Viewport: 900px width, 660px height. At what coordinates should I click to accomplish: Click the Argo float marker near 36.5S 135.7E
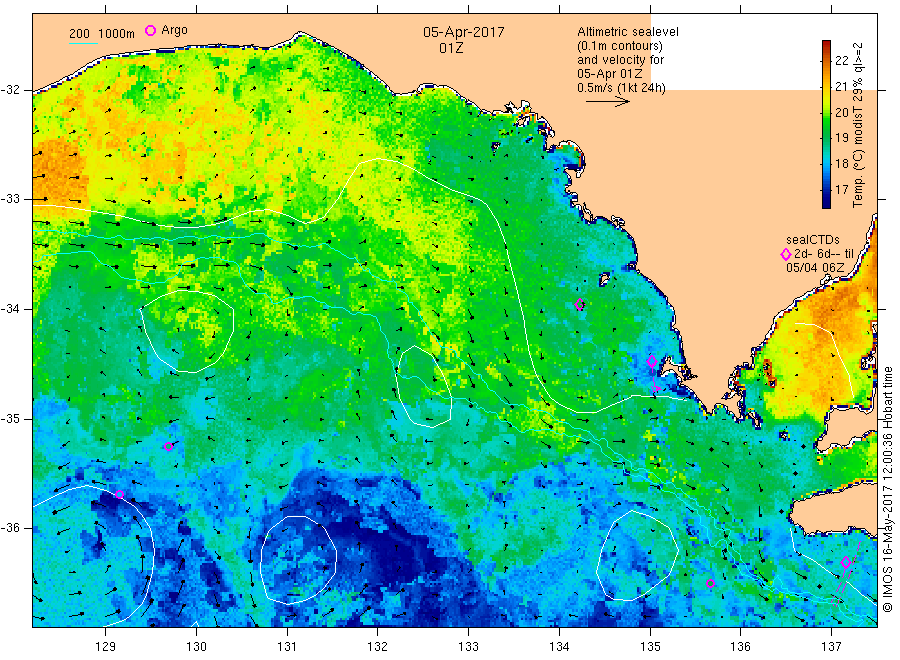pos(710,584)
